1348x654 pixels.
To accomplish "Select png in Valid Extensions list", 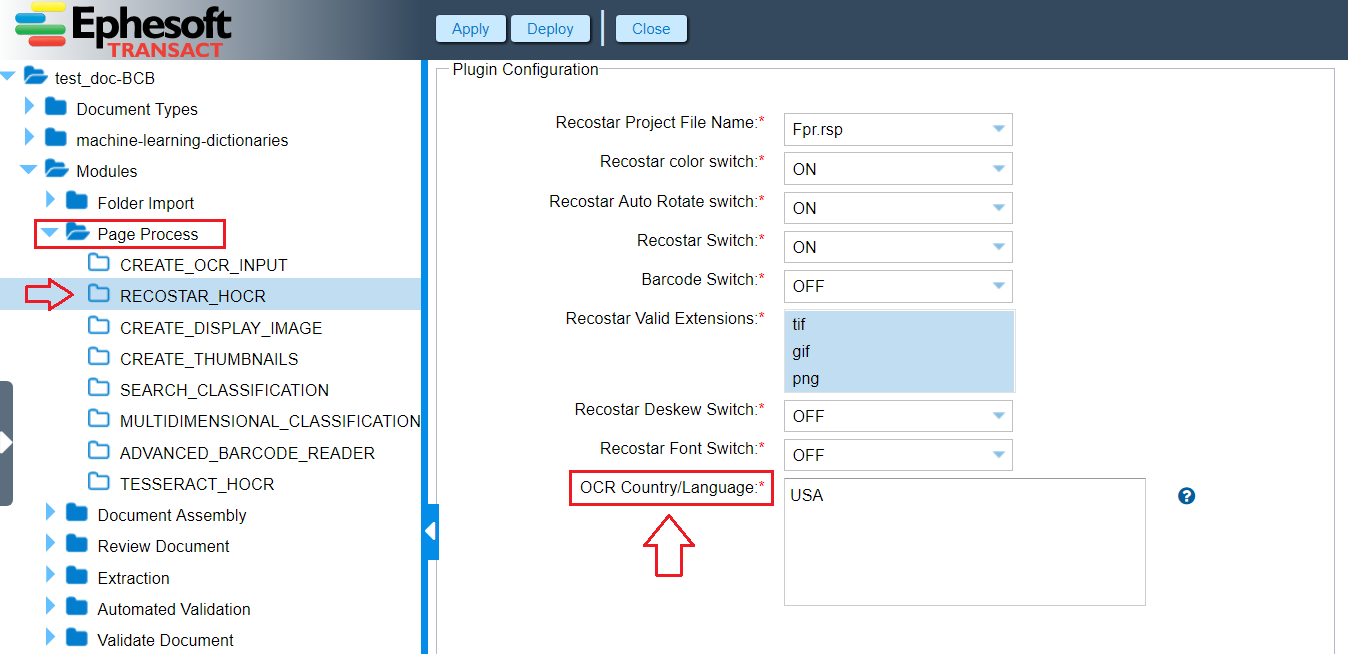I will (899, 378).
